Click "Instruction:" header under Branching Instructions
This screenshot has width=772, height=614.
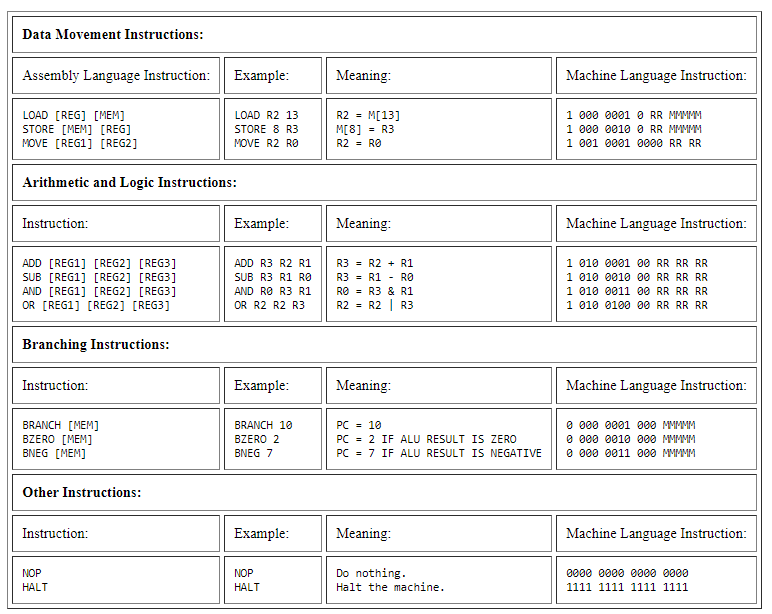(55, 386)
